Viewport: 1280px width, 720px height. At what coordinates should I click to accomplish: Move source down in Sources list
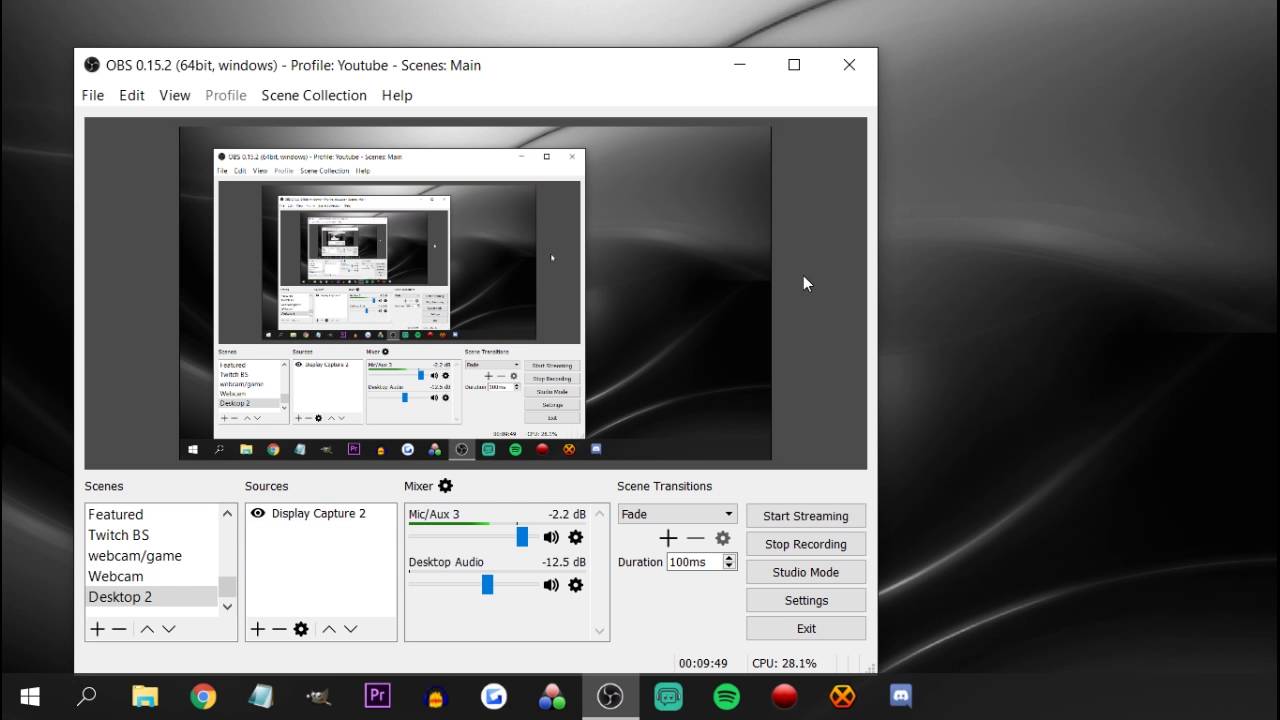350,629
